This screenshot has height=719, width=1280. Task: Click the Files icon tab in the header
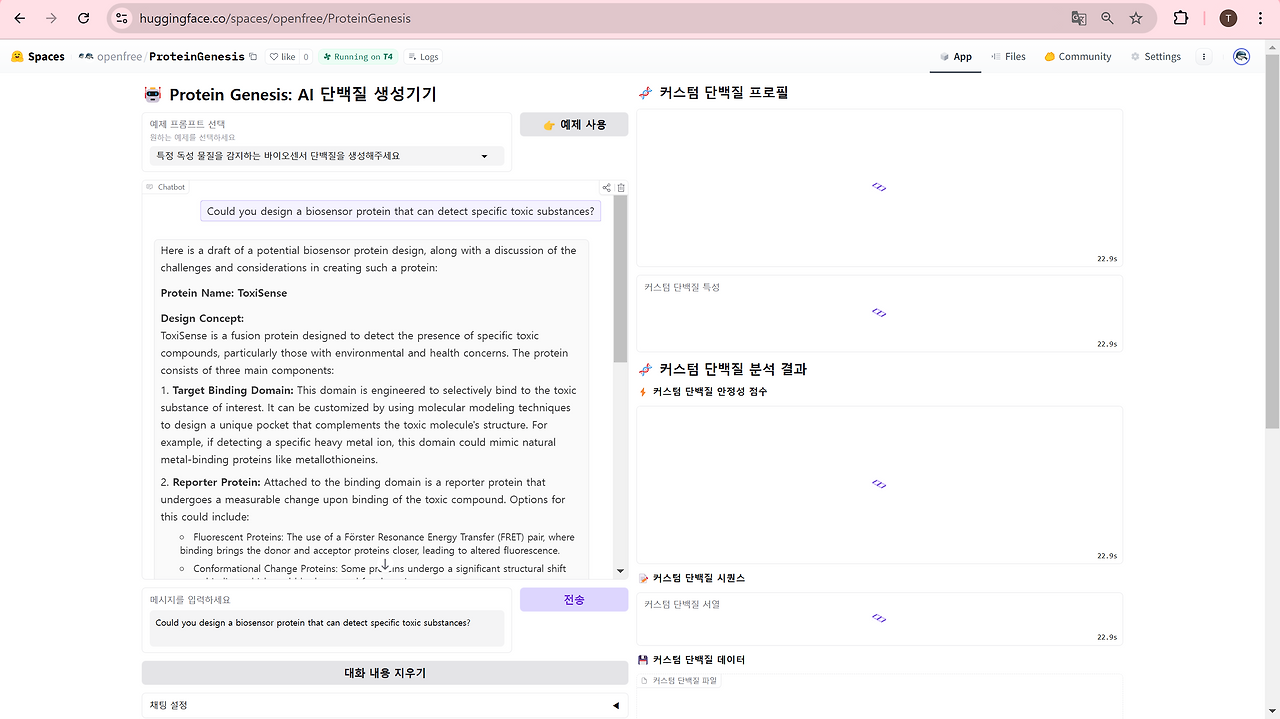point(997,57)
